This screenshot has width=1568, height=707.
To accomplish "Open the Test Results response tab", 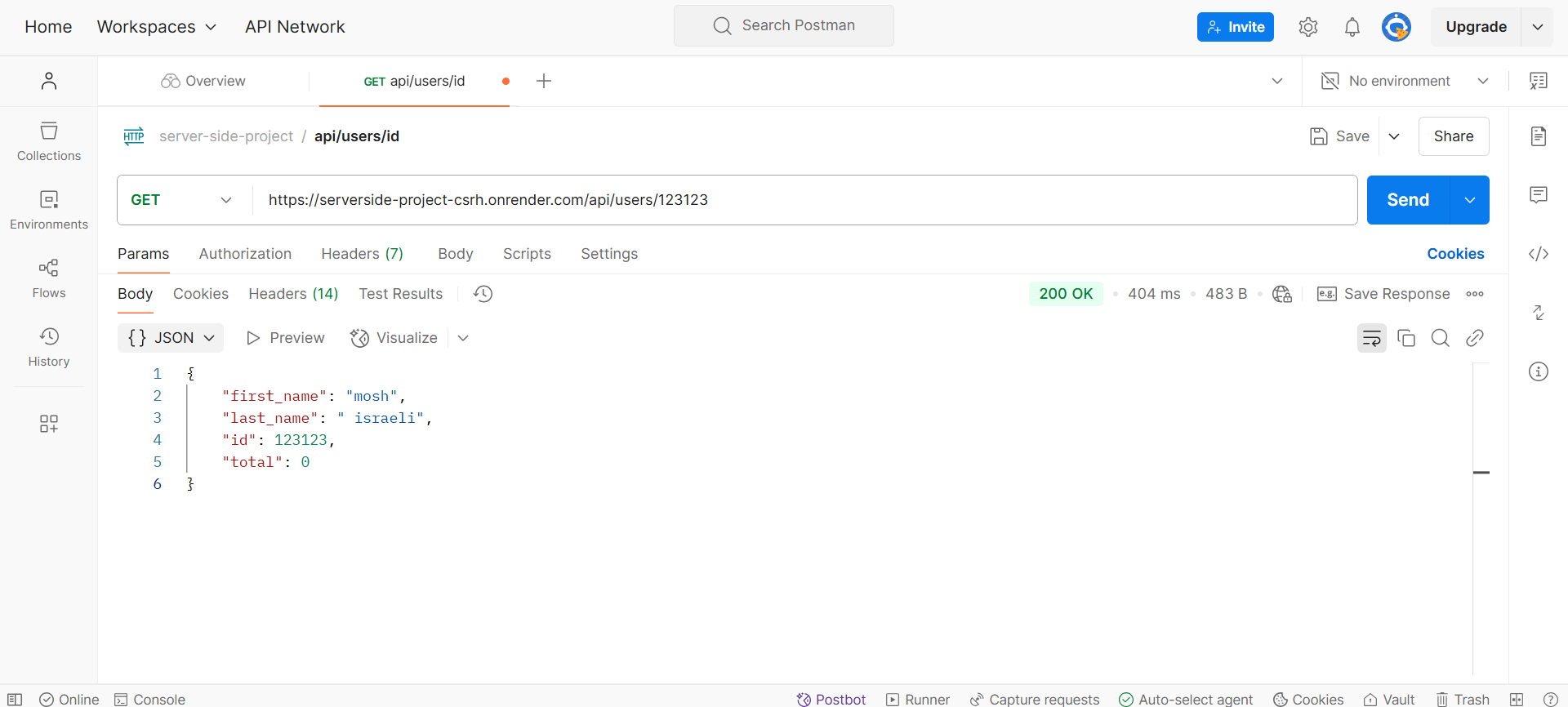I will tap(400, 294).
